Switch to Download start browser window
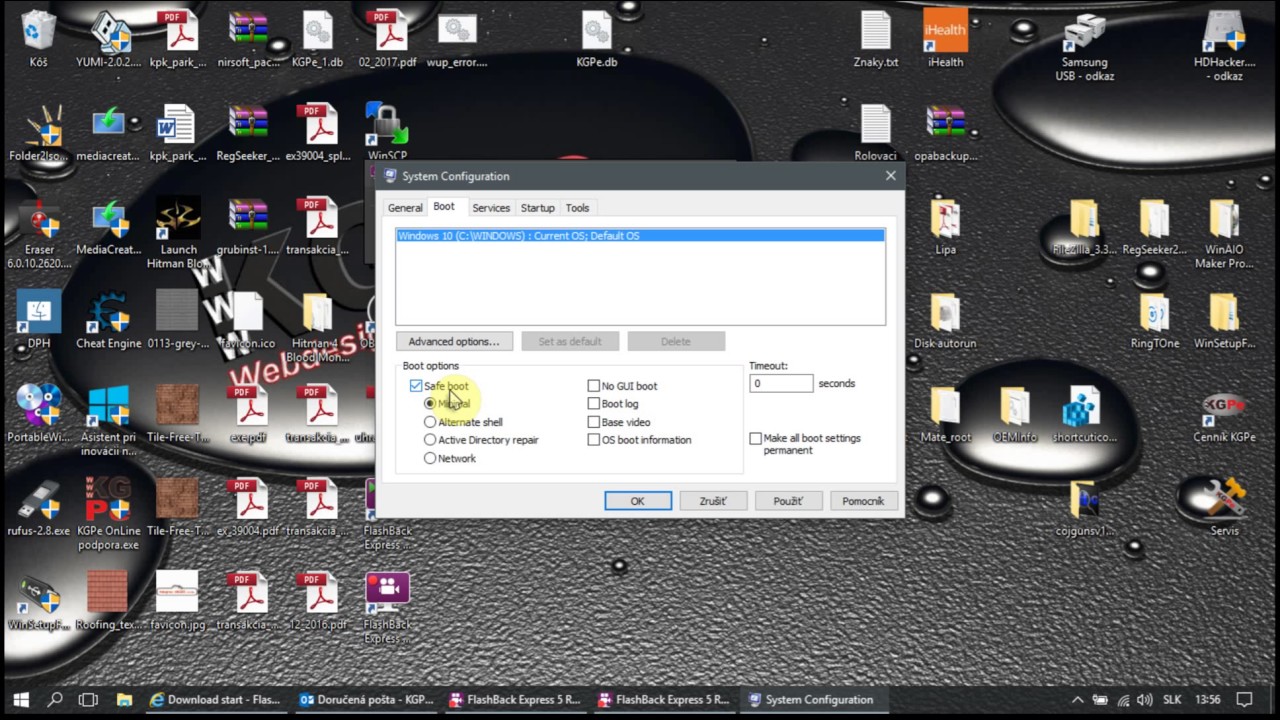This screenshot has width=1280, height=720. click(x=216, y=700)
